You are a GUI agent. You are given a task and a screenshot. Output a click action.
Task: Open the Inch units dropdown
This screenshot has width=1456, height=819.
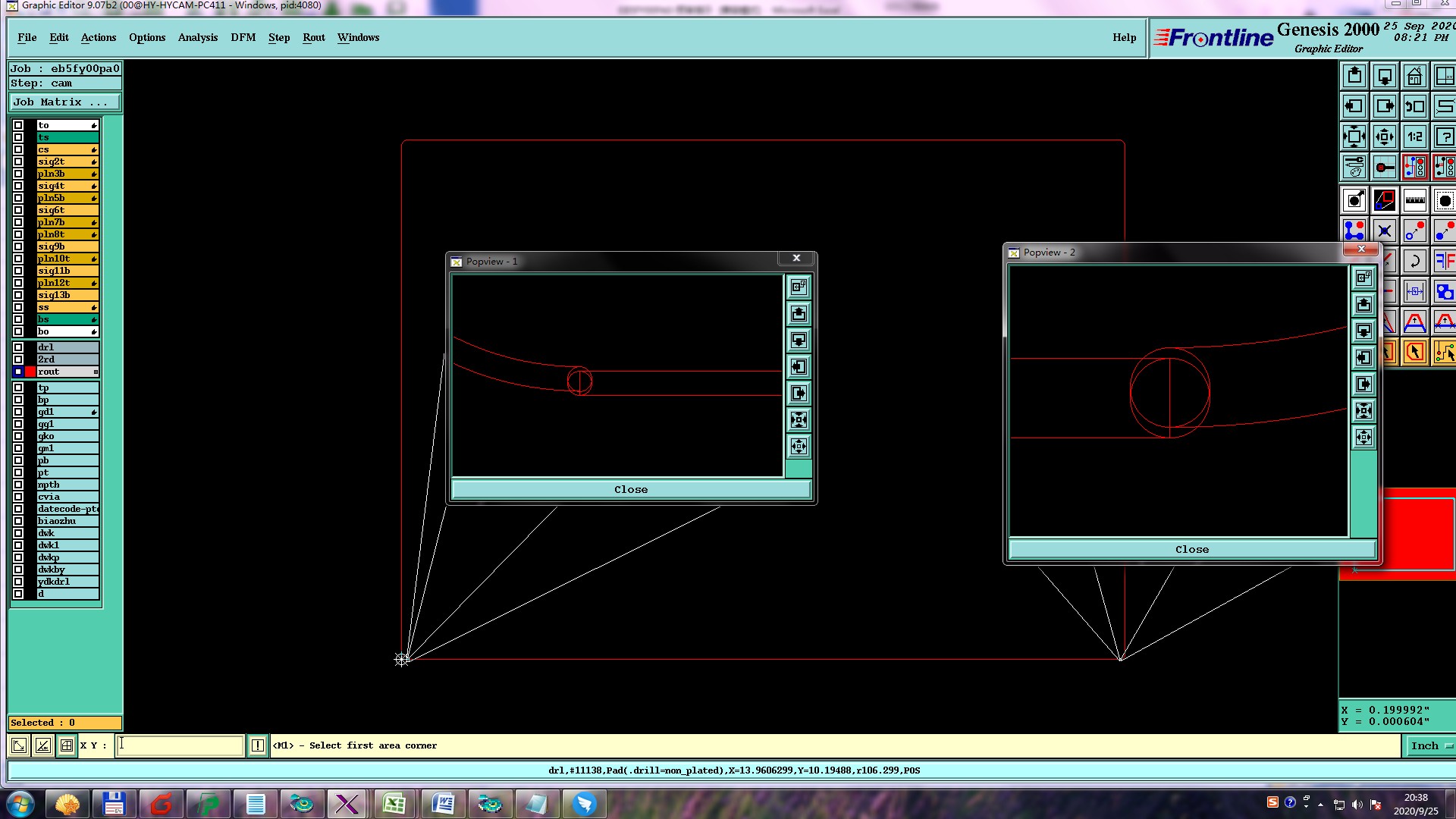[1431, 746]
